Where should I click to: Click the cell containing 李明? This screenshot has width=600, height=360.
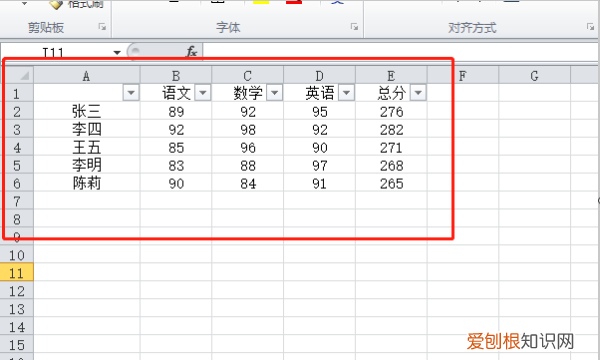click(87, 165)
